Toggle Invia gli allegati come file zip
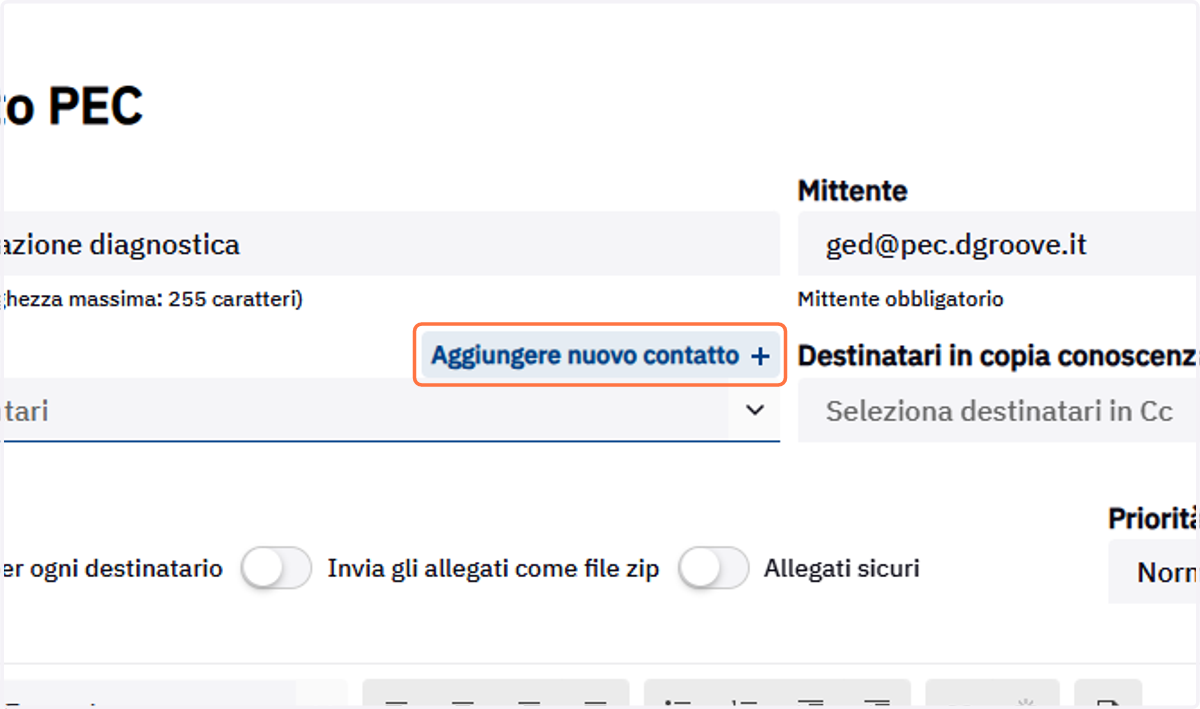Screen dimensions: 1200x709 (x=277, y=569)
